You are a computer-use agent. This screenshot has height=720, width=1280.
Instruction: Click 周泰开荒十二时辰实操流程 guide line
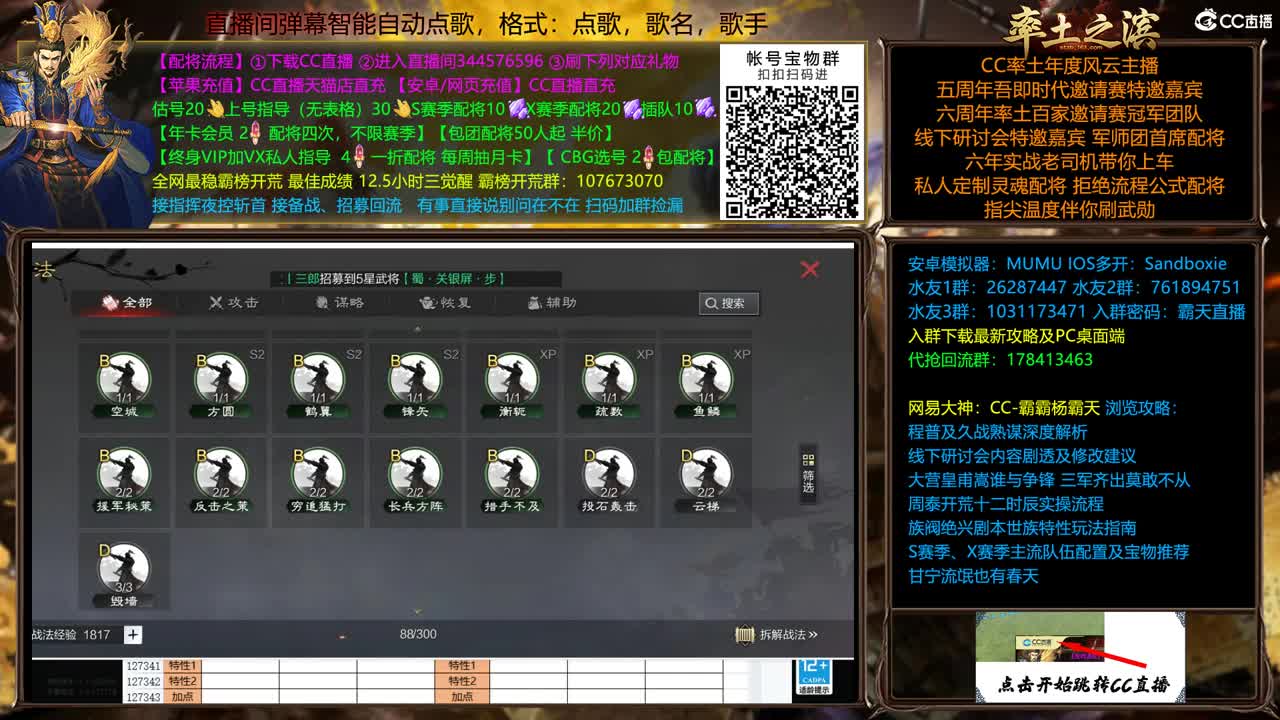1005,504
